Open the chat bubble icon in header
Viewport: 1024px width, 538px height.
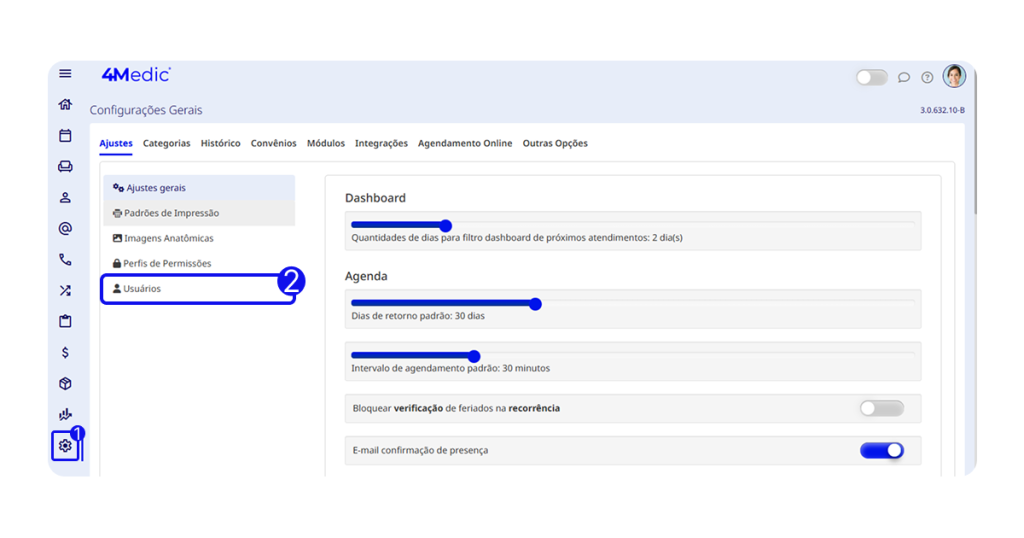pyautogui.click(x=904, y=78)
